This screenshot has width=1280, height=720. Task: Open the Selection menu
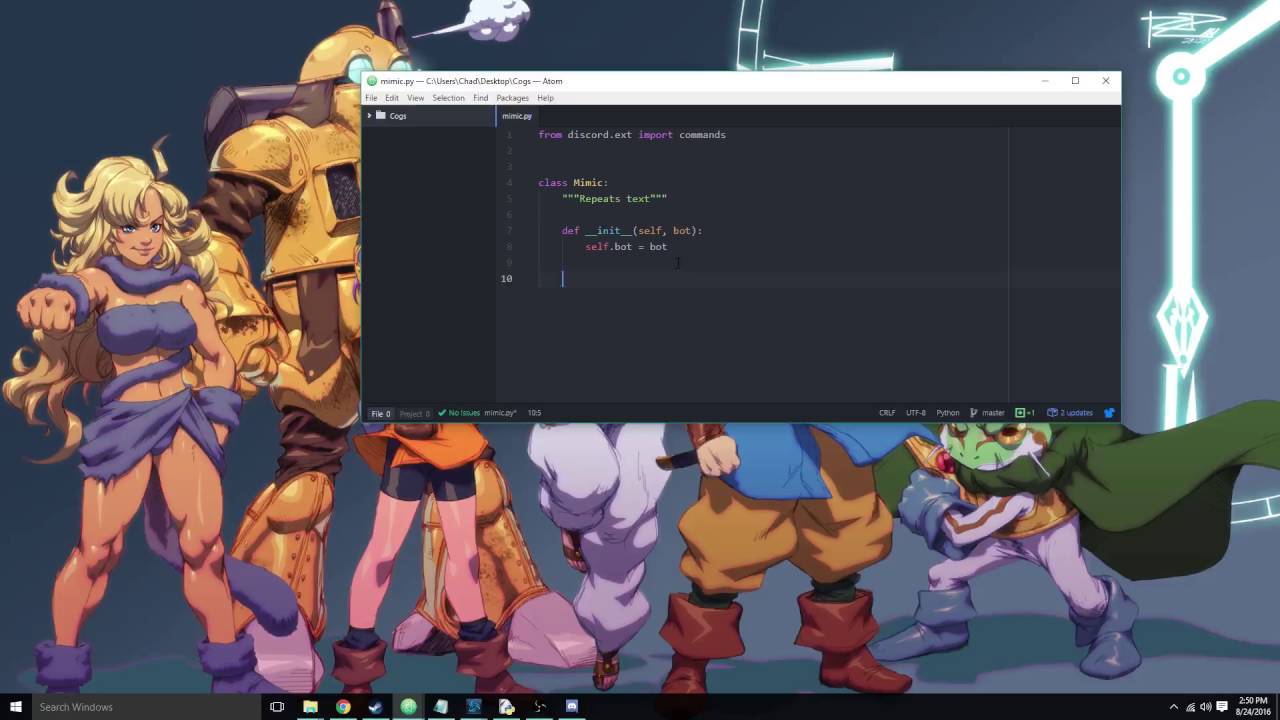pos(448,98)
